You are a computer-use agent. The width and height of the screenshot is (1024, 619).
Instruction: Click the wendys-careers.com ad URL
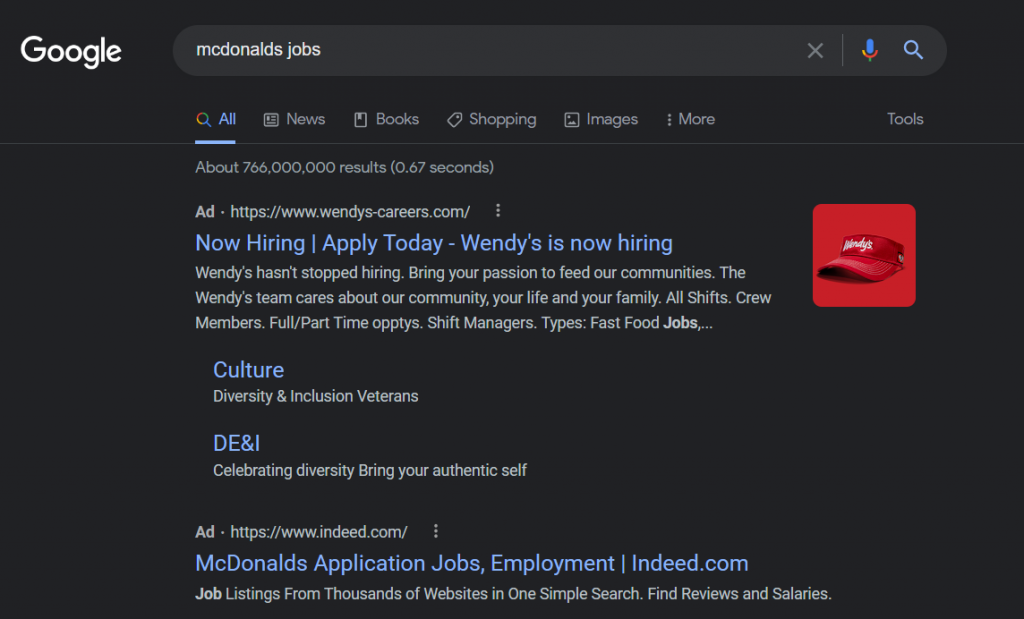click(x=350, y=212)
